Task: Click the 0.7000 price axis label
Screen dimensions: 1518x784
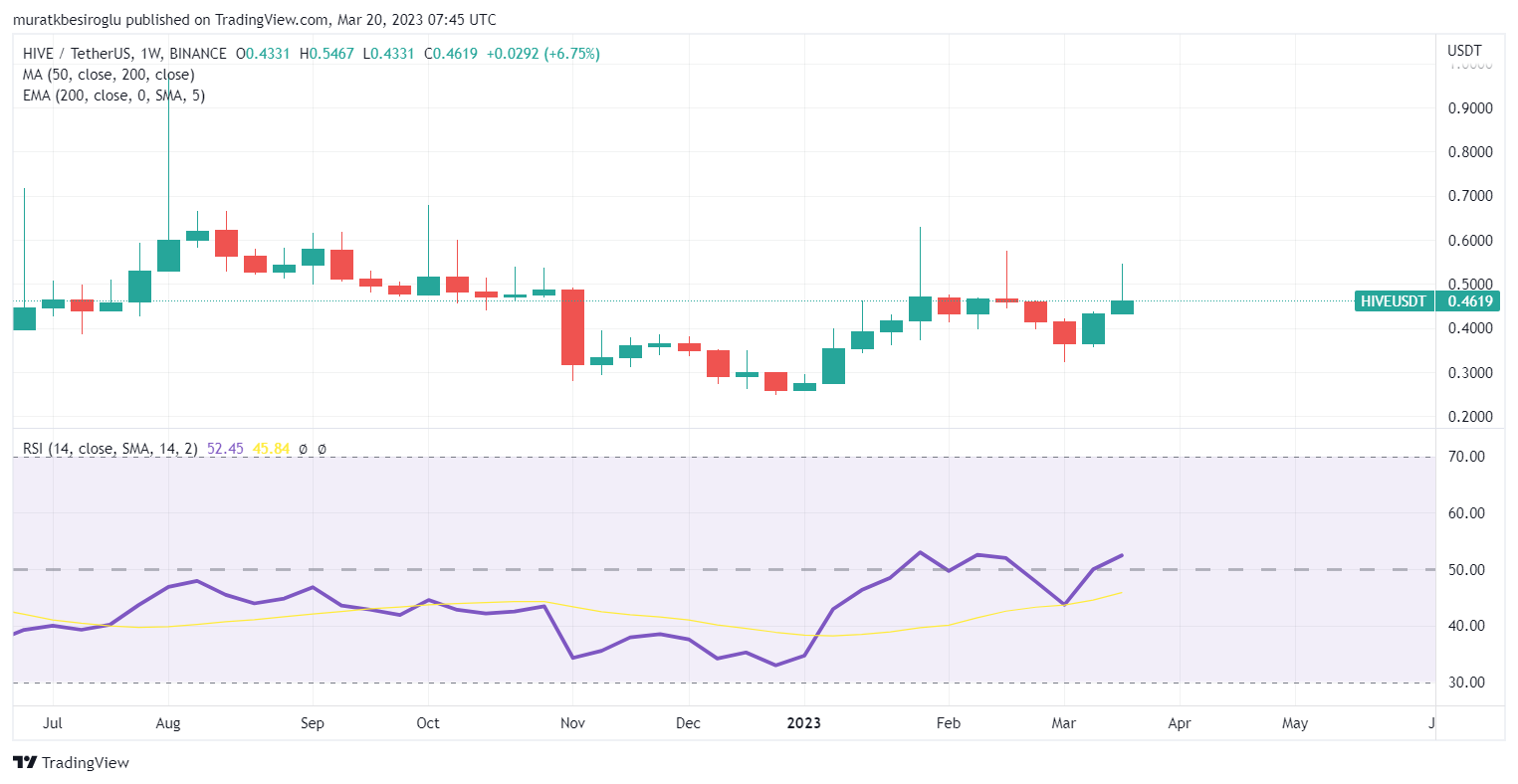Action: [x=1470, y=196]
